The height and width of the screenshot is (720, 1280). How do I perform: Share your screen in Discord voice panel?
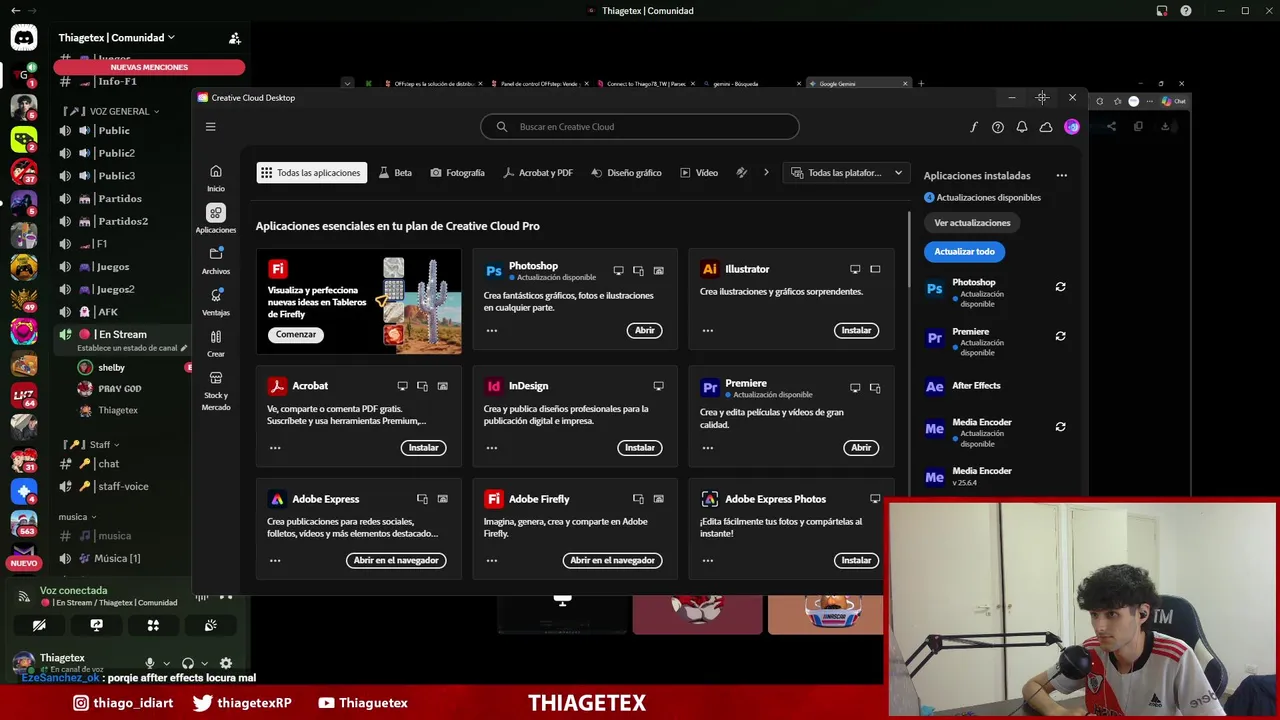tap(96, 625)
